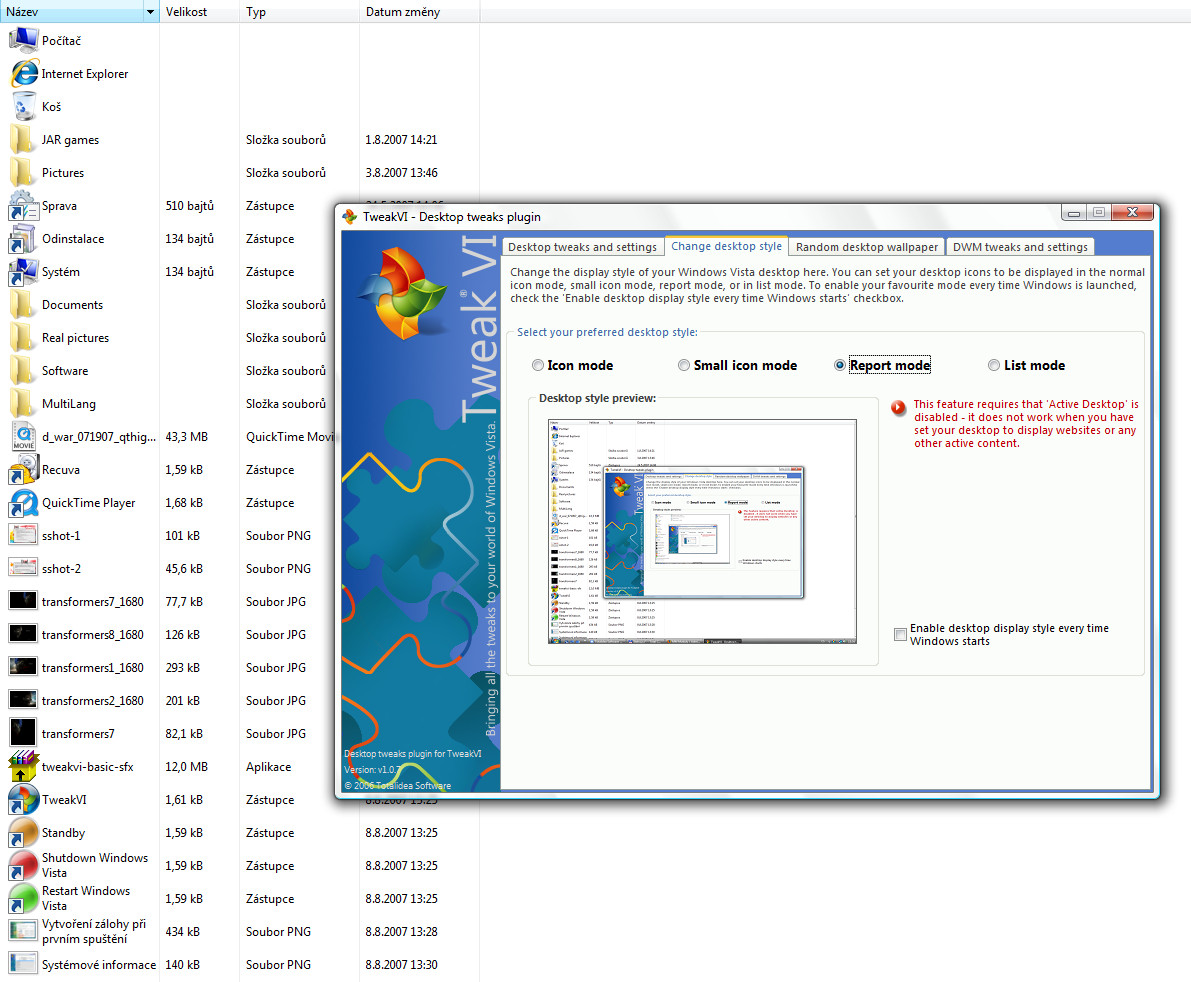
Task: Click the 8.8.2007 13:30 date cell
Action: 401,965
